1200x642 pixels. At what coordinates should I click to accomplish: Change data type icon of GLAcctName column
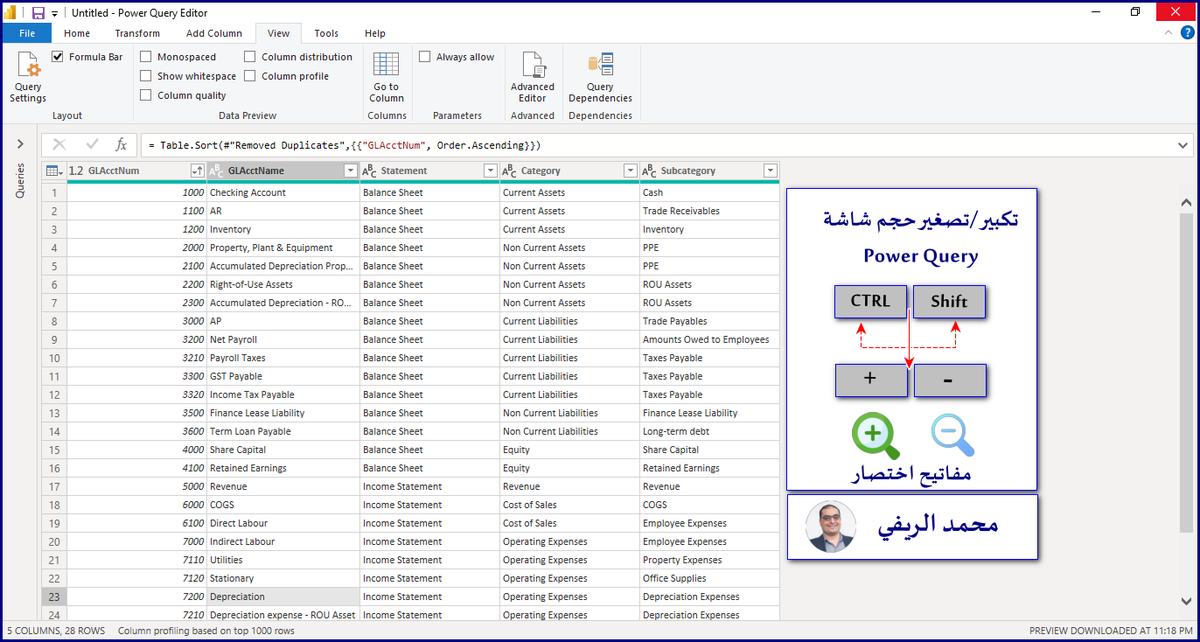(216, 171)
